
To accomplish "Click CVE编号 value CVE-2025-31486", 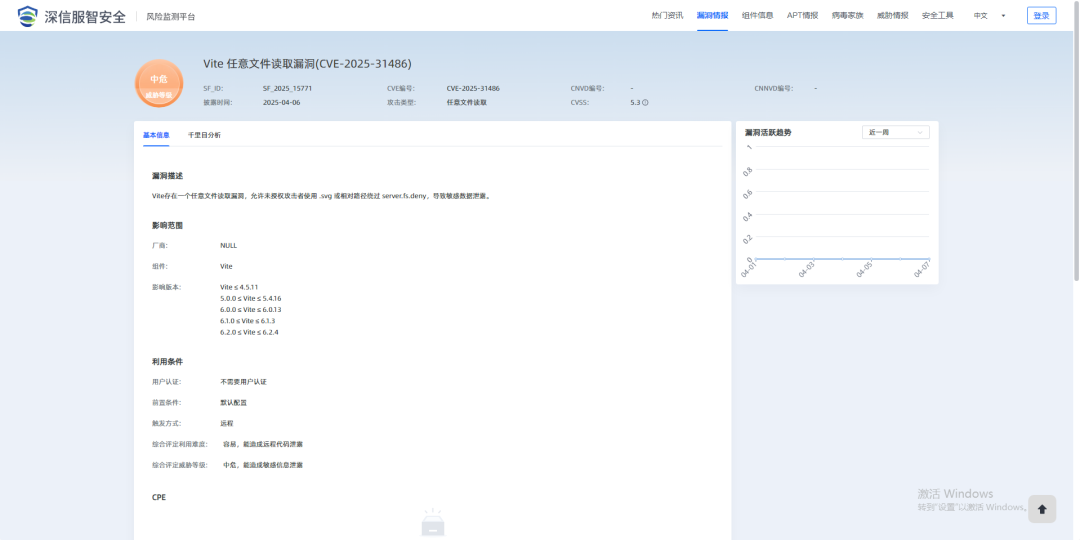I will (473, 89).
